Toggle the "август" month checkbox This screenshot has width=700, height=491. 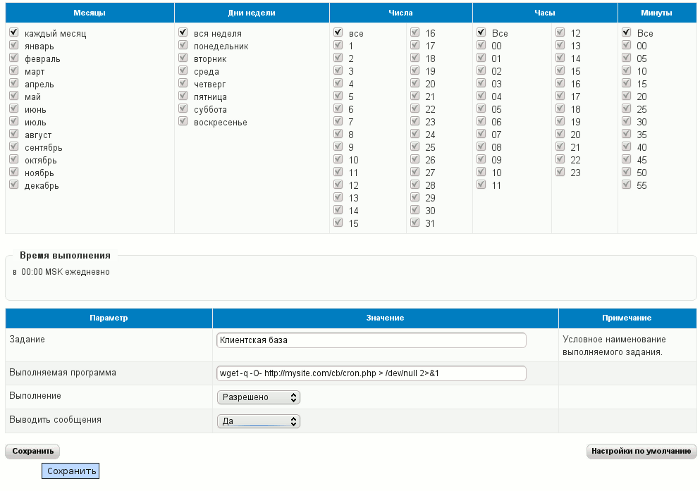click(14, 134)
